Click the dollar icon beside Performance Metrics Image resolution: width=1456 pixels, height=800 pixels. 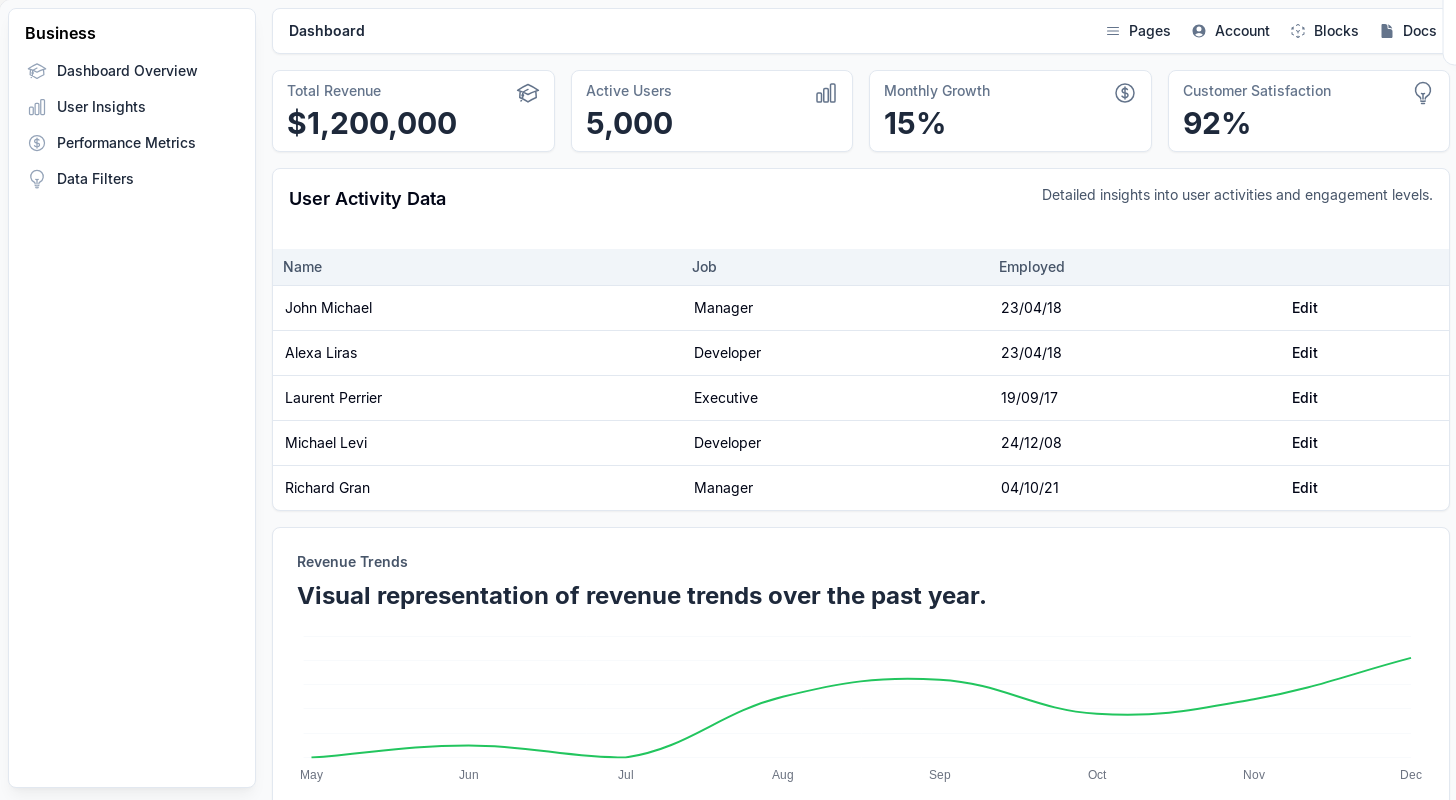point(37,143)
